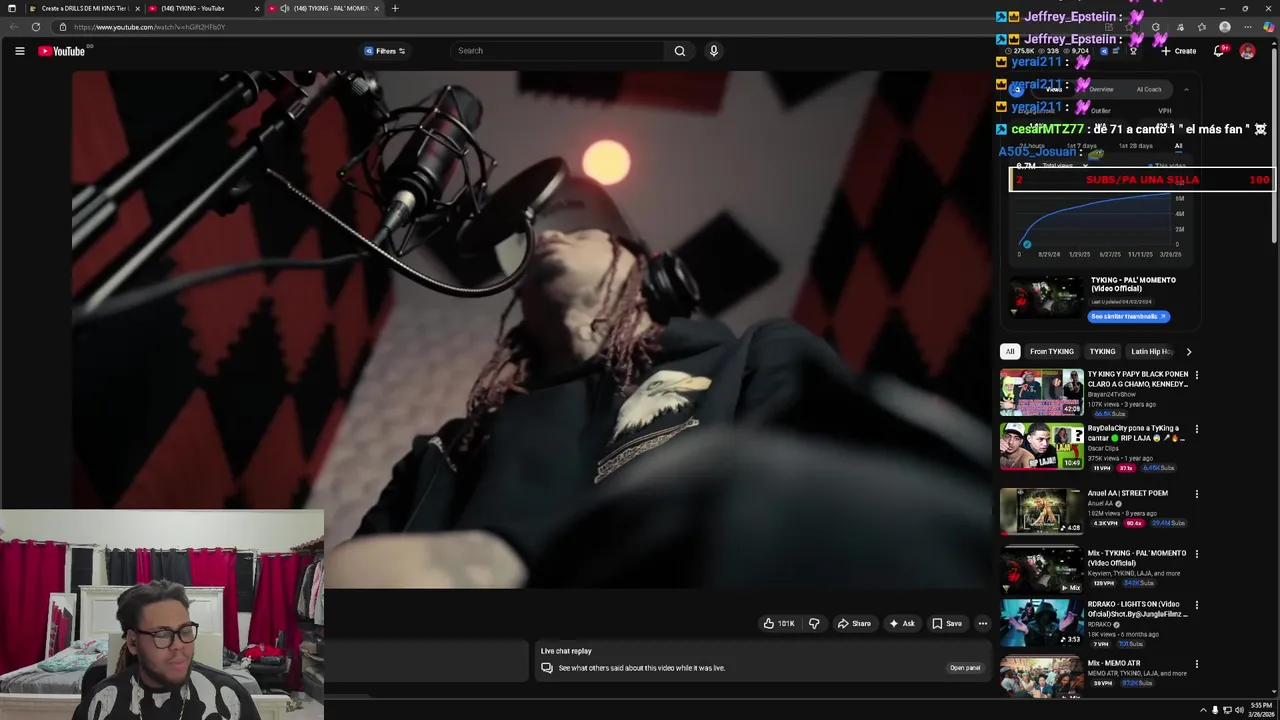Open the Copilot icon in browser toolbar
The height and width of the screenshot is (720, 1280).
1268,27
